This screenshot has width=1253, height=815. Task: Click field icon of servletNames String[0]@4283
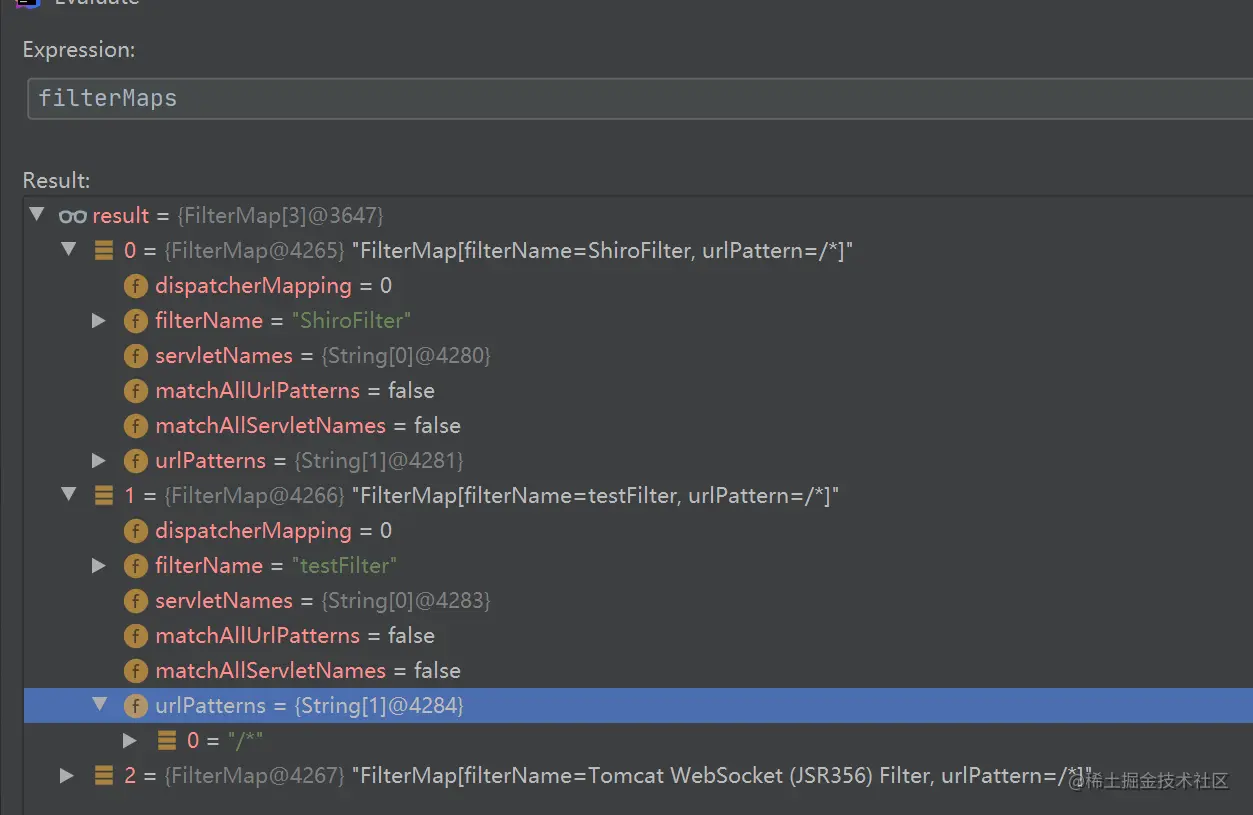136,601
